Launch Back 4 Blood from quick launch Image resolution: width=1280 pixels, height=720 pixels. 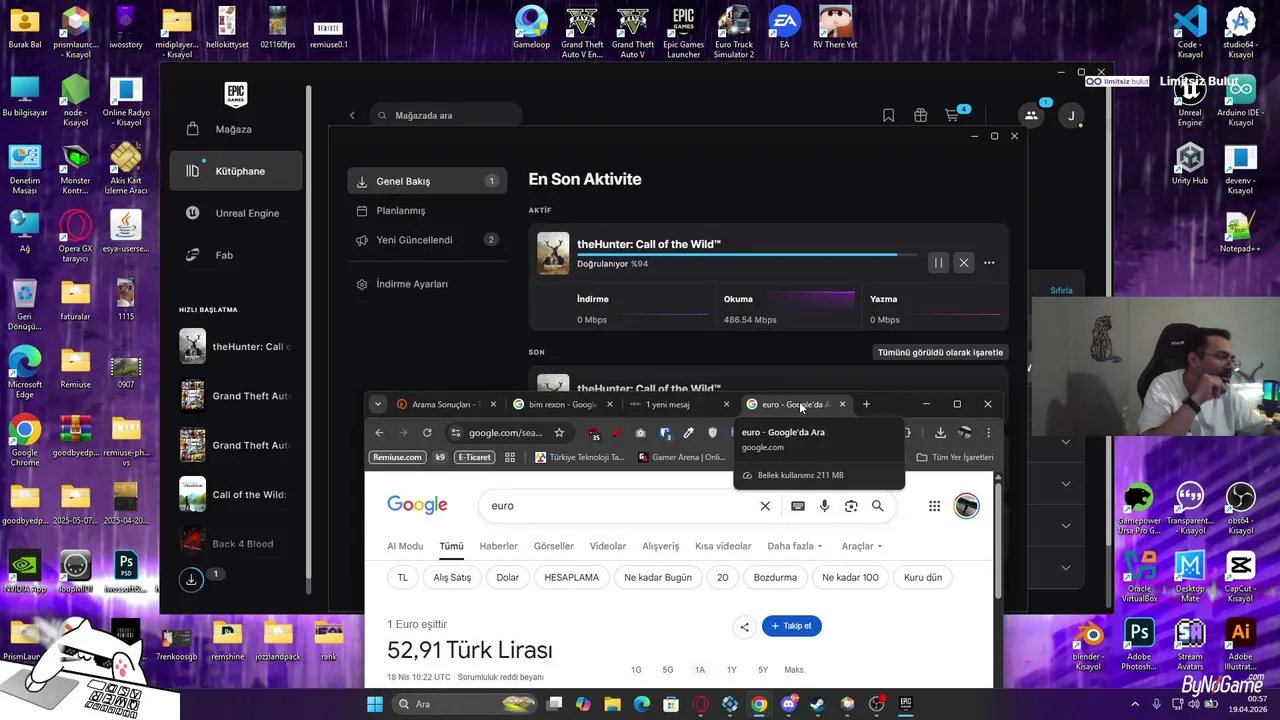coord(236,544)
